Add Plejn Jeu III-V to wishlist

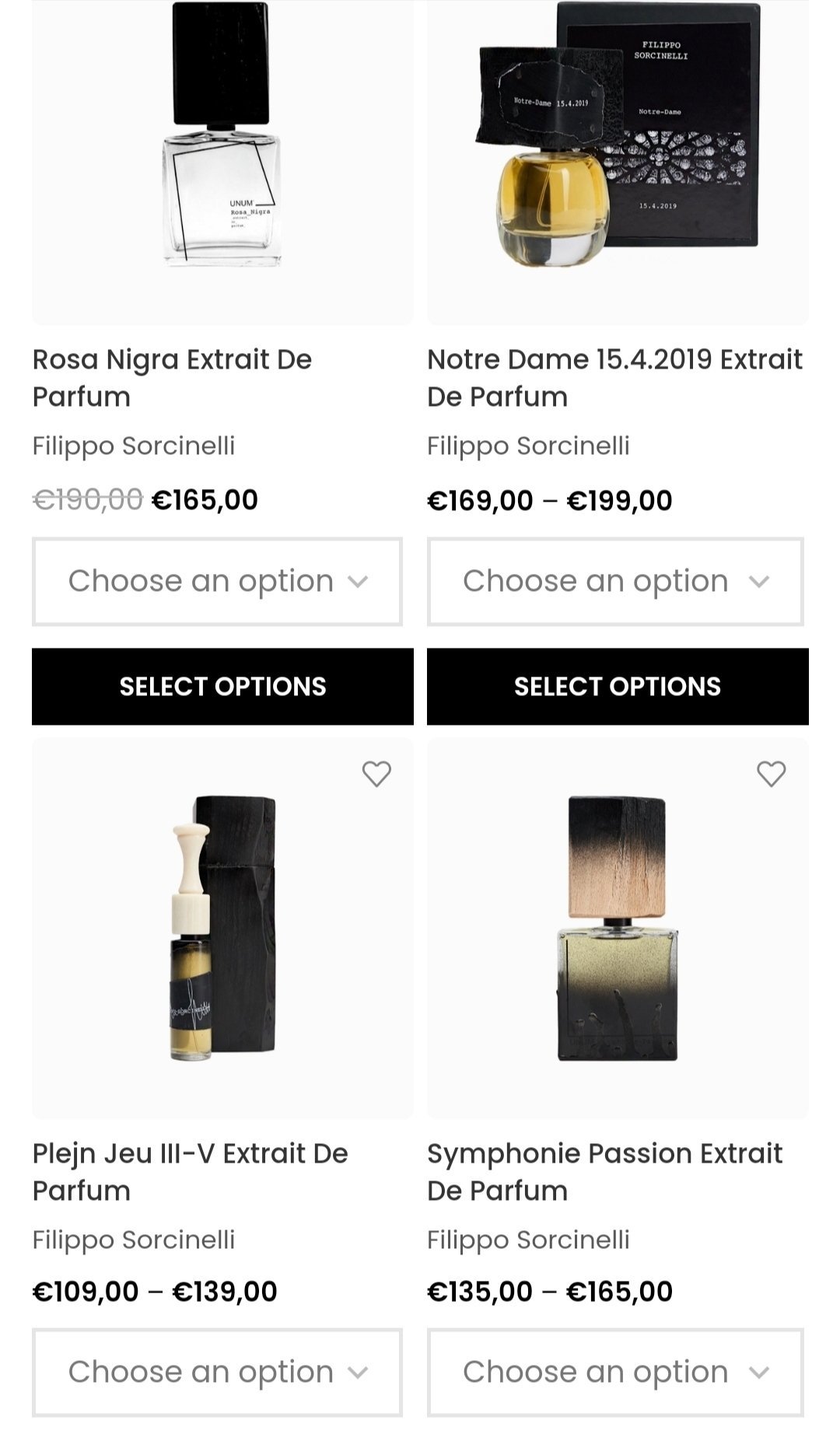[376, 774]
